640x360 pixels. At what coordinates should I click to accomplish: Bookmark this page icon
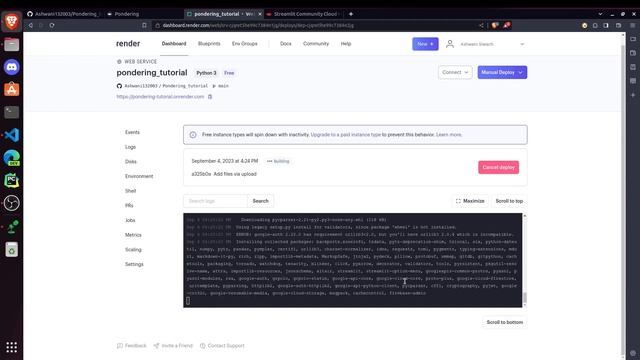tap(144, 25)
